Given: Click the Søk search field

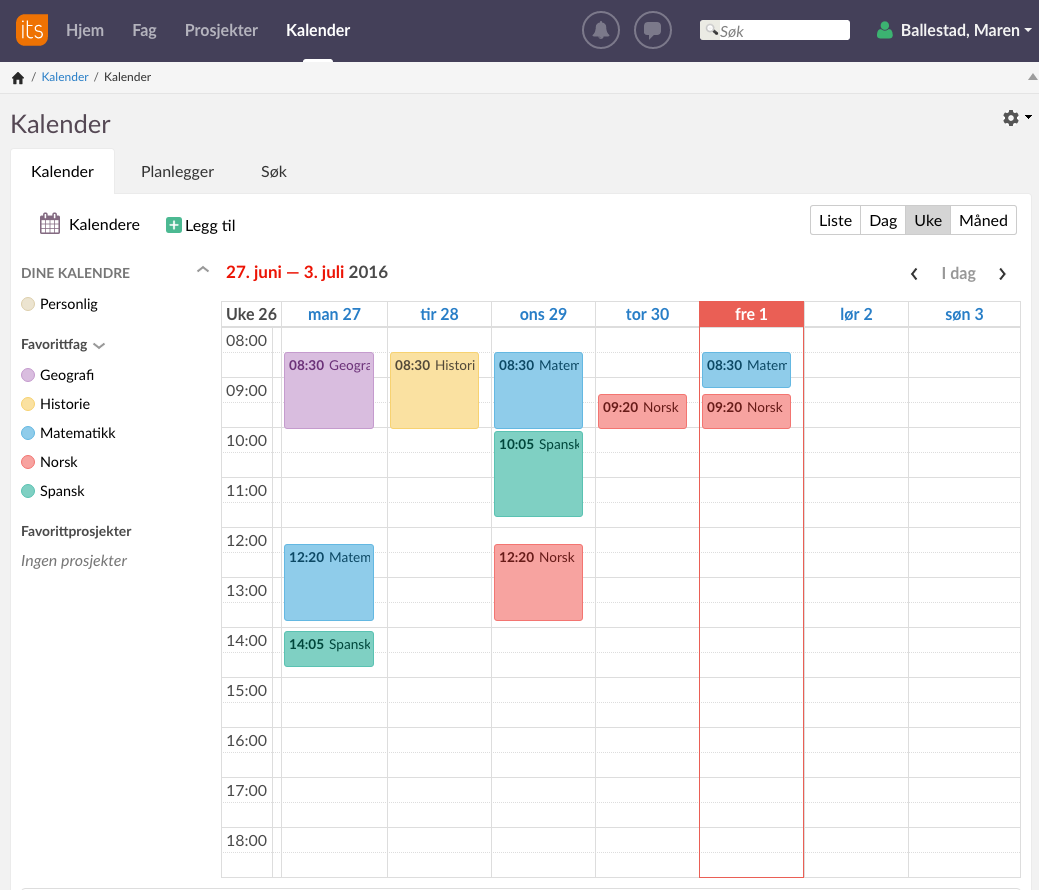Looking at the screenshot, I should point(775,30).
